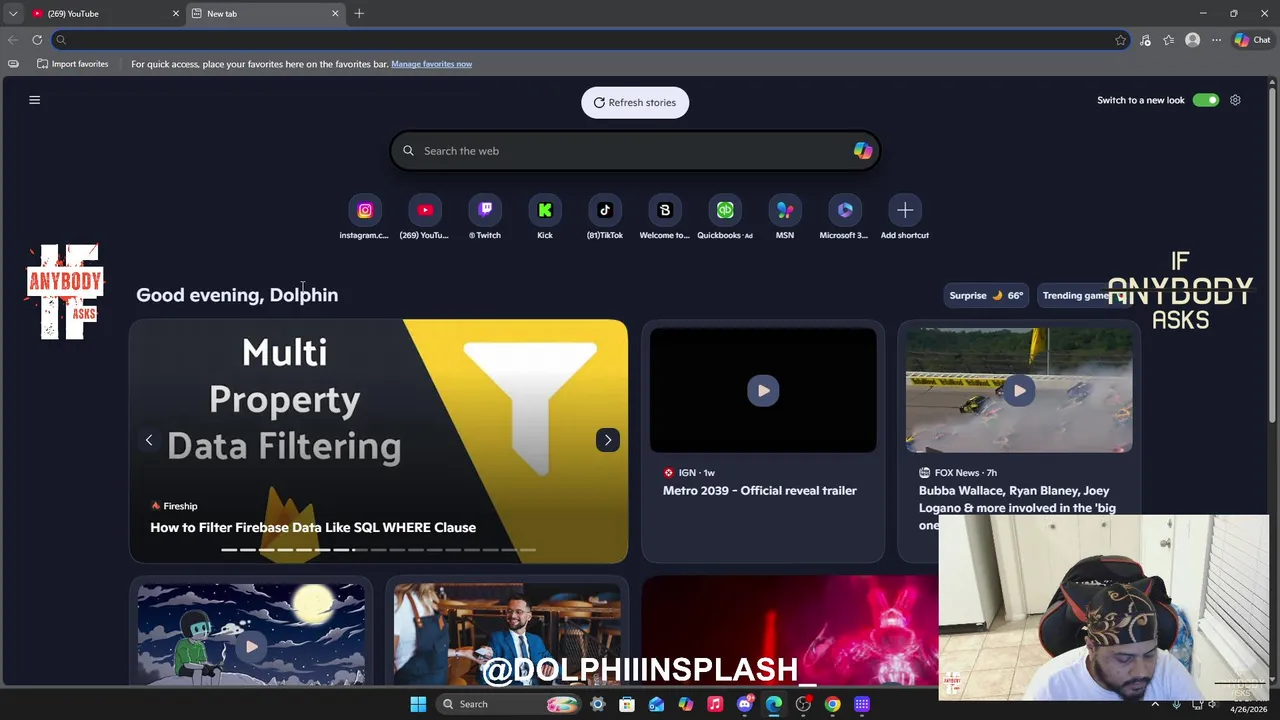Play the Metro 2039 trailer video
The image size is (1280, 720).
point(763,391)
